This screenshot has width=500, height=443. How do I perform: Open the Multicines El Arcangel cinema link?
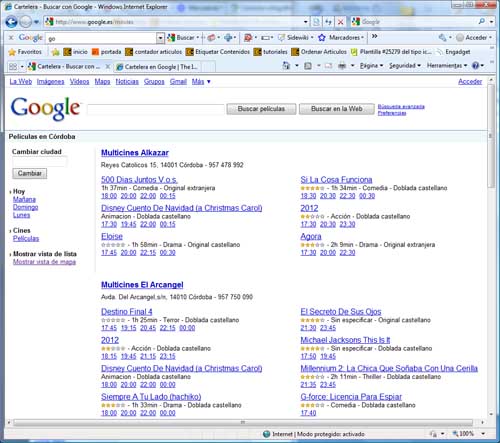coord(142,285)
